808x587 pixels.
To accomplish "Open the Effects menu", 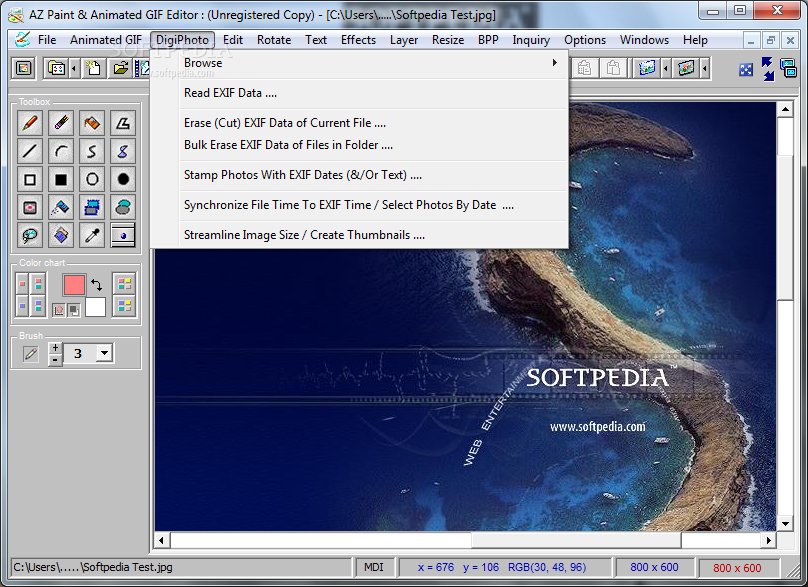I will tap(358, 40).
